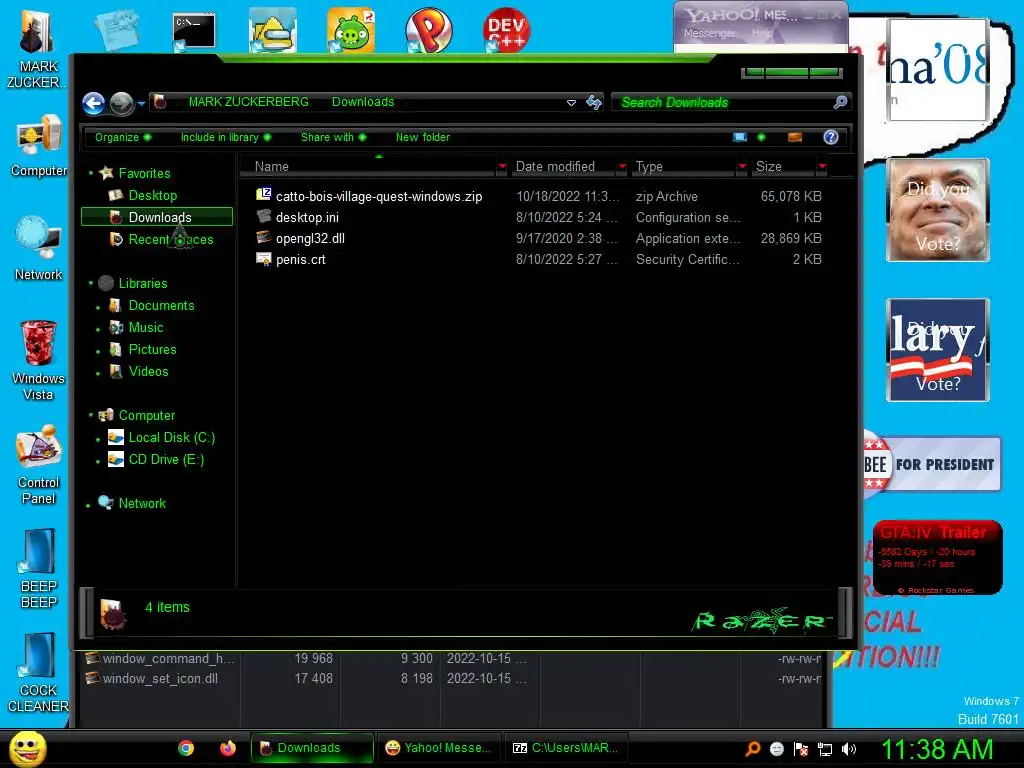Click the Downloads taskbar button

pos(312,748)
